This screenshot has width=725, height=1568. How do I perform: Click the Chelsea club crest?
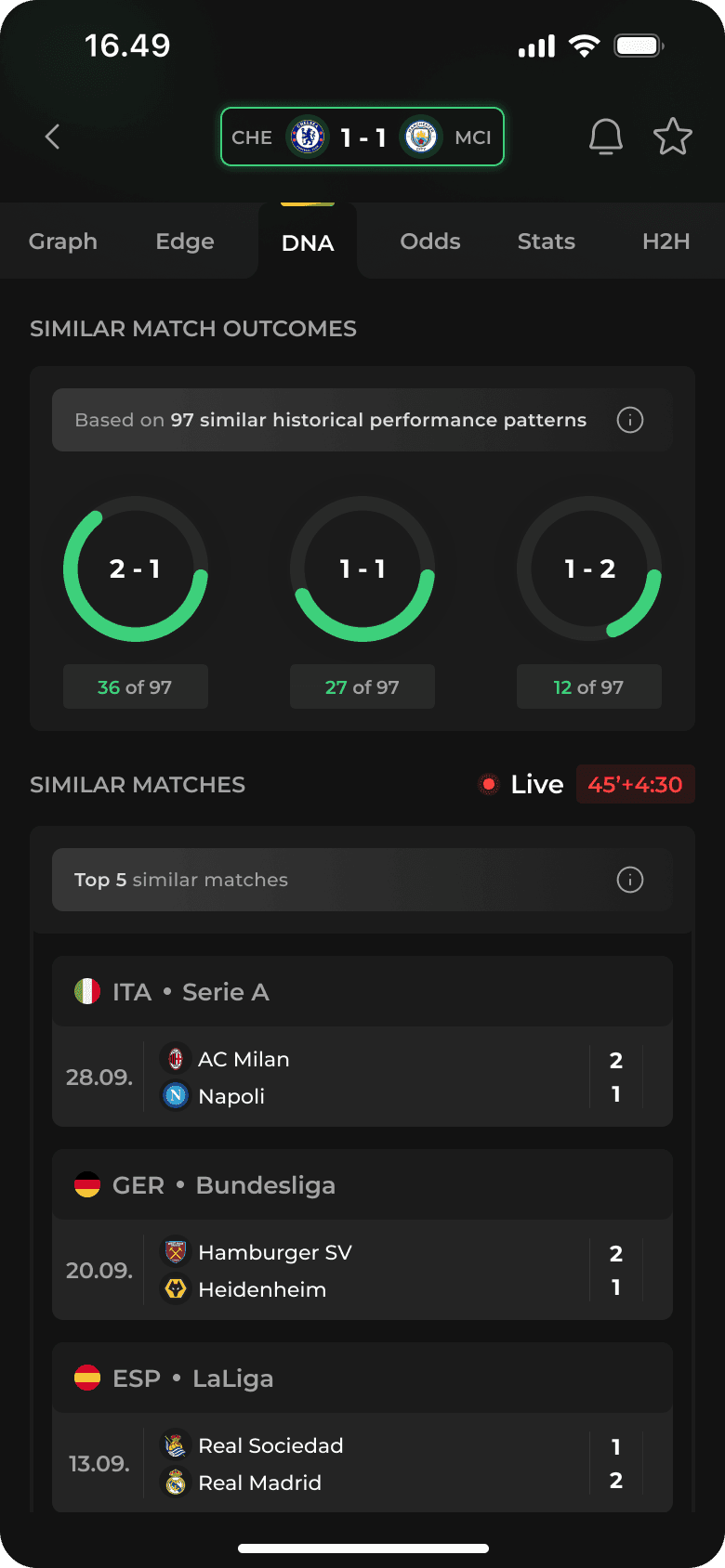[x=307, y=137]
